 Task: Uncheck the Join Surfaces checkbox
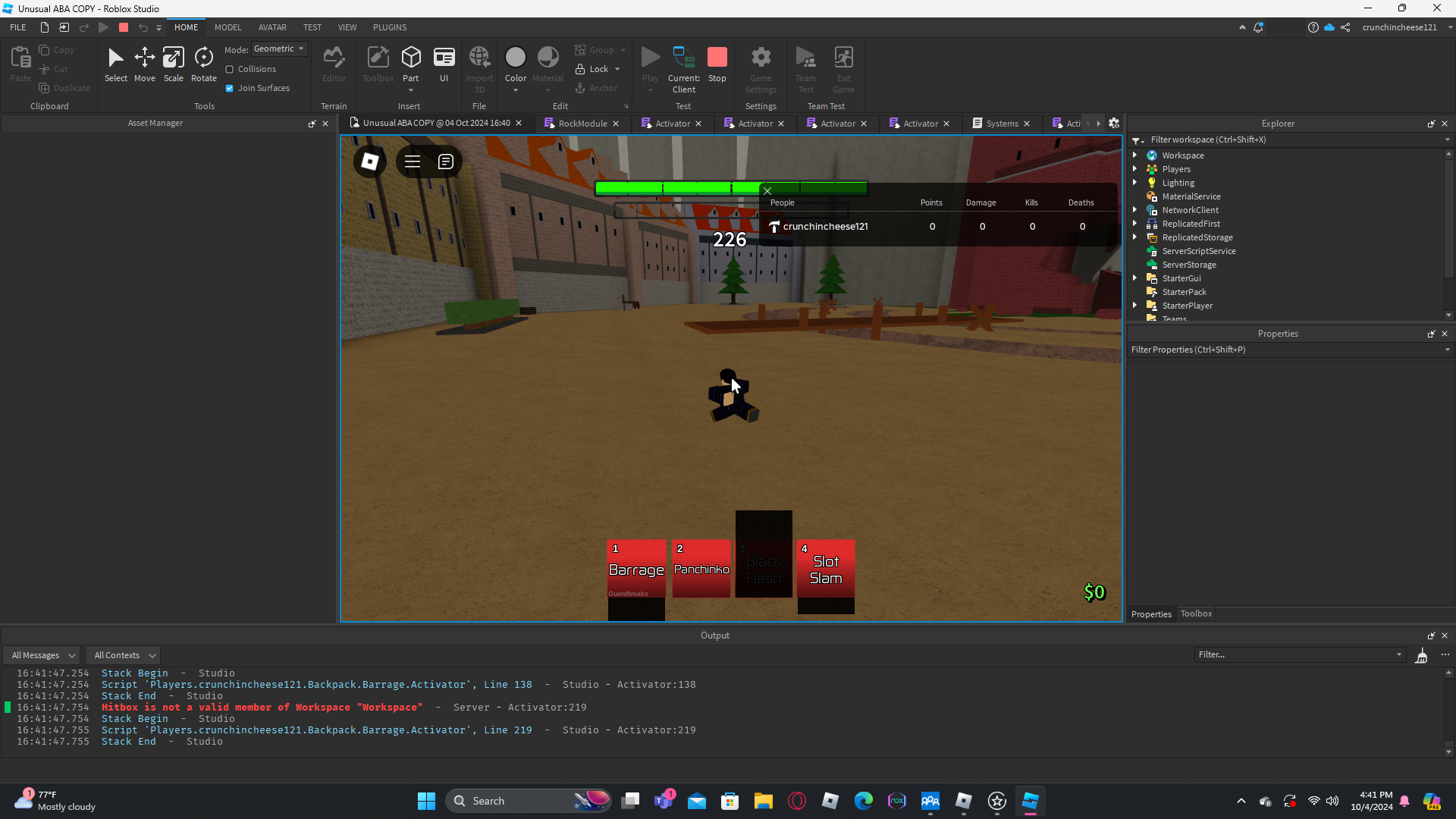coord(230,88)
